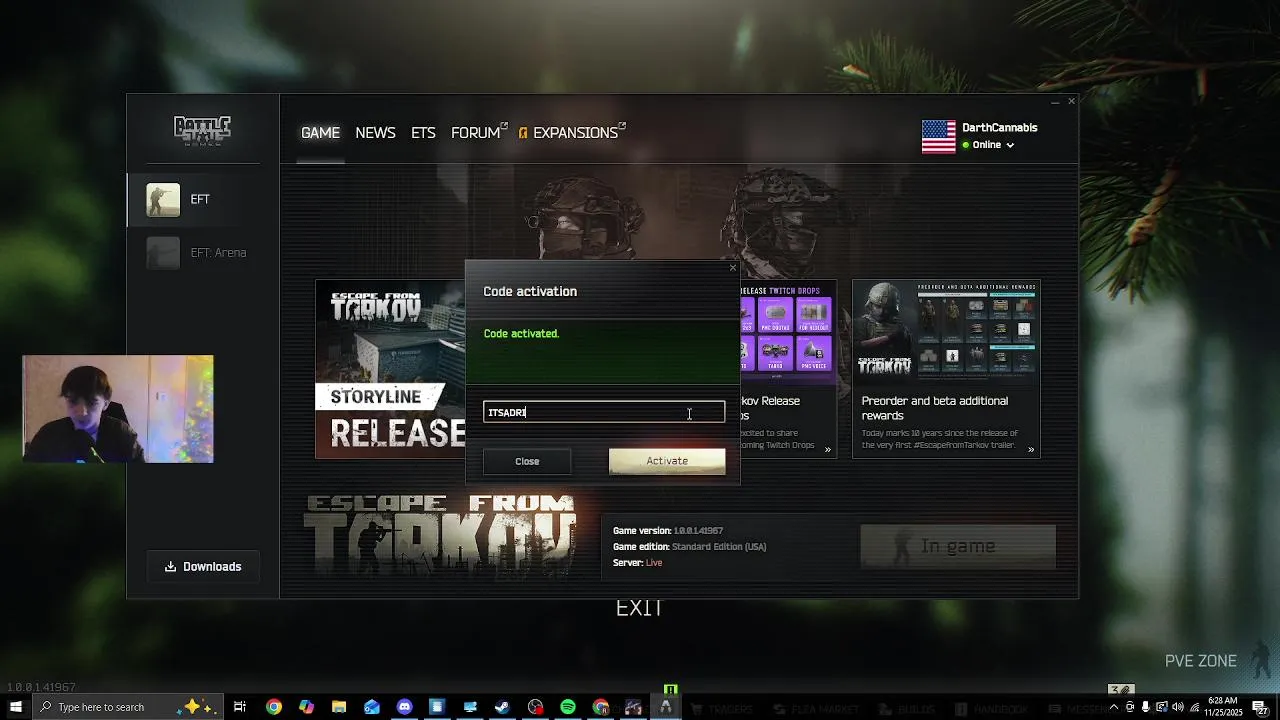This screenshot has width=1280, height=720.
Task: Click the webcam overlay thumbnail
Action: [118, 409]
